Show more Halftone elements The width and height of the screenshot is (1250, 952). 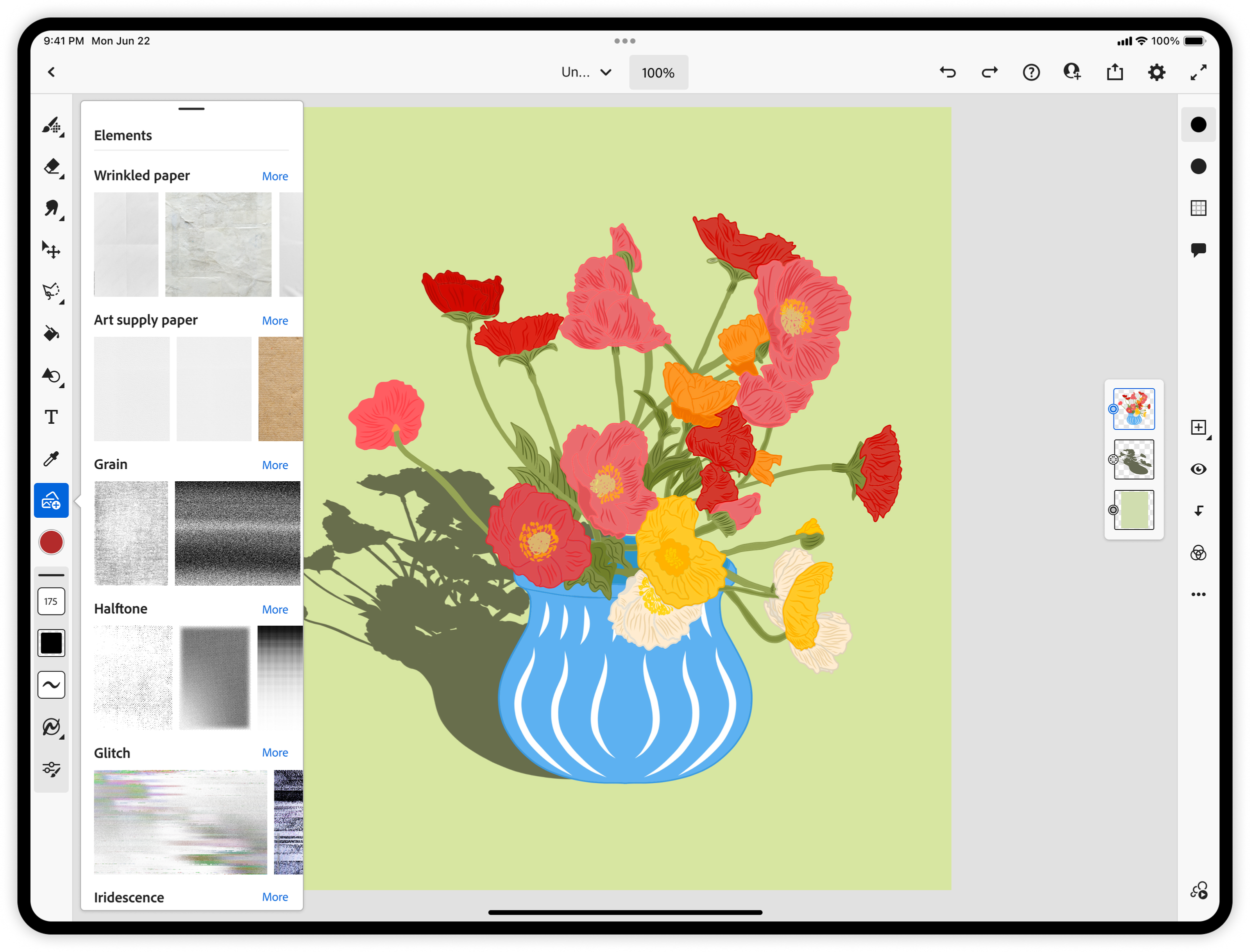(x=275, y=610)
